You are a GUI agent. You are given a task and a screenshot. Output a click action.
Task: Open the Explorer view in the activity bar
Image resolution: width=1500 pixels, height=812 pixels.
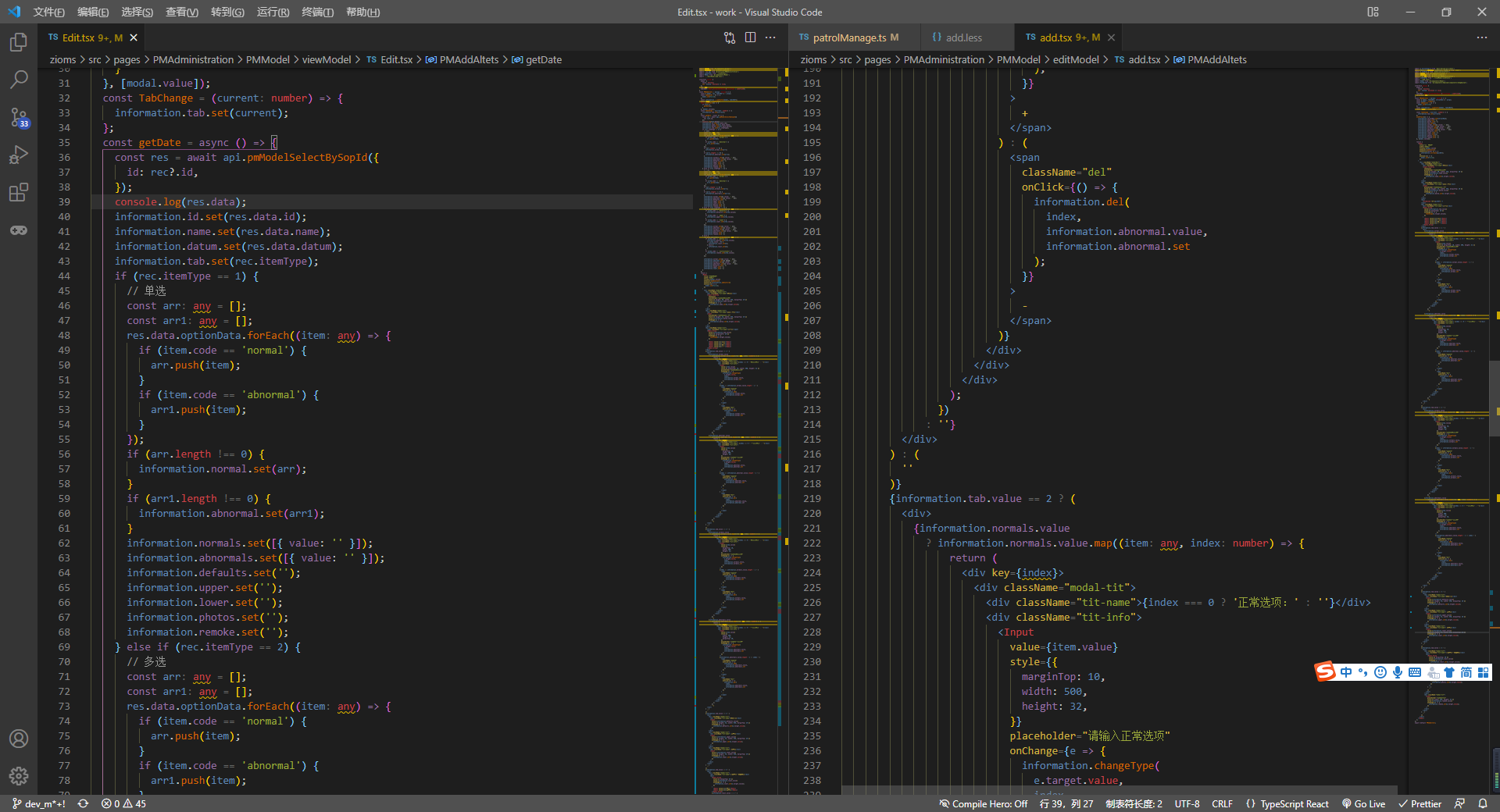19,42
